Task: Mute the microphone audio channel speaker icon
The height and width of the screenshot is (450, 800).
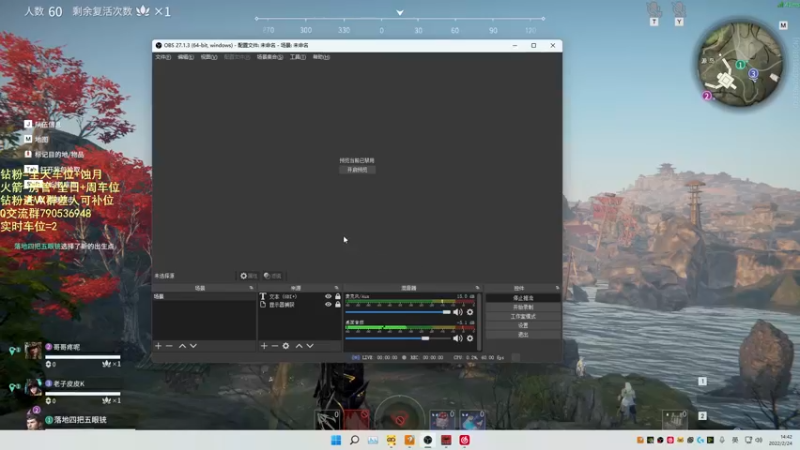Action: [458, 312]
